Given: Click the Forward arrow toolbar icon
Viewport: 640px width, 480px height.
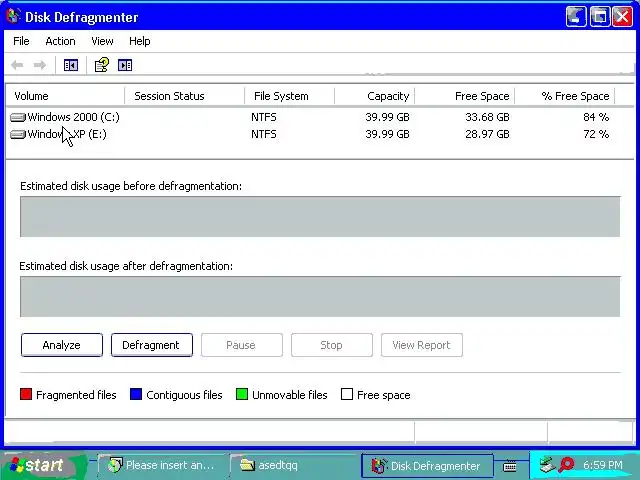Looking at the screenshot, I should [40, 65].
